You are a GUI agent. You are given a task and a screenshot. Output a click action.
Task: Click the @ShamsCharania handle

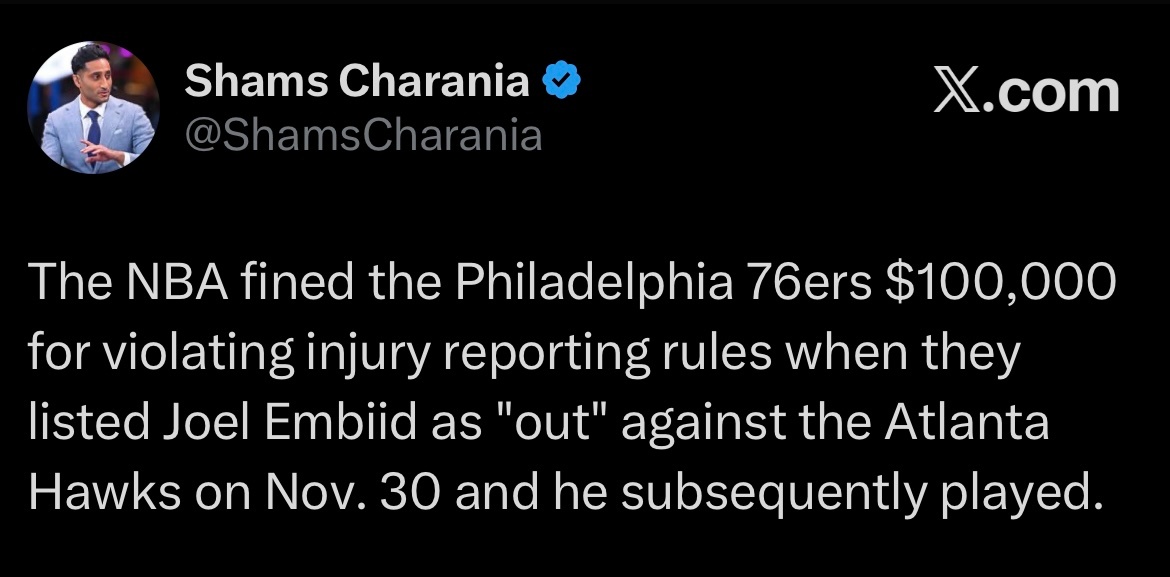(363, 131)
